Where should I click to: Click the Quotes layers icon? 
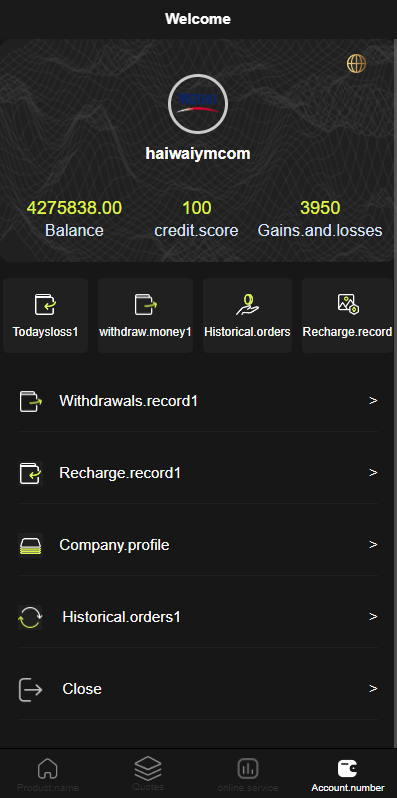tap(148, 767)
